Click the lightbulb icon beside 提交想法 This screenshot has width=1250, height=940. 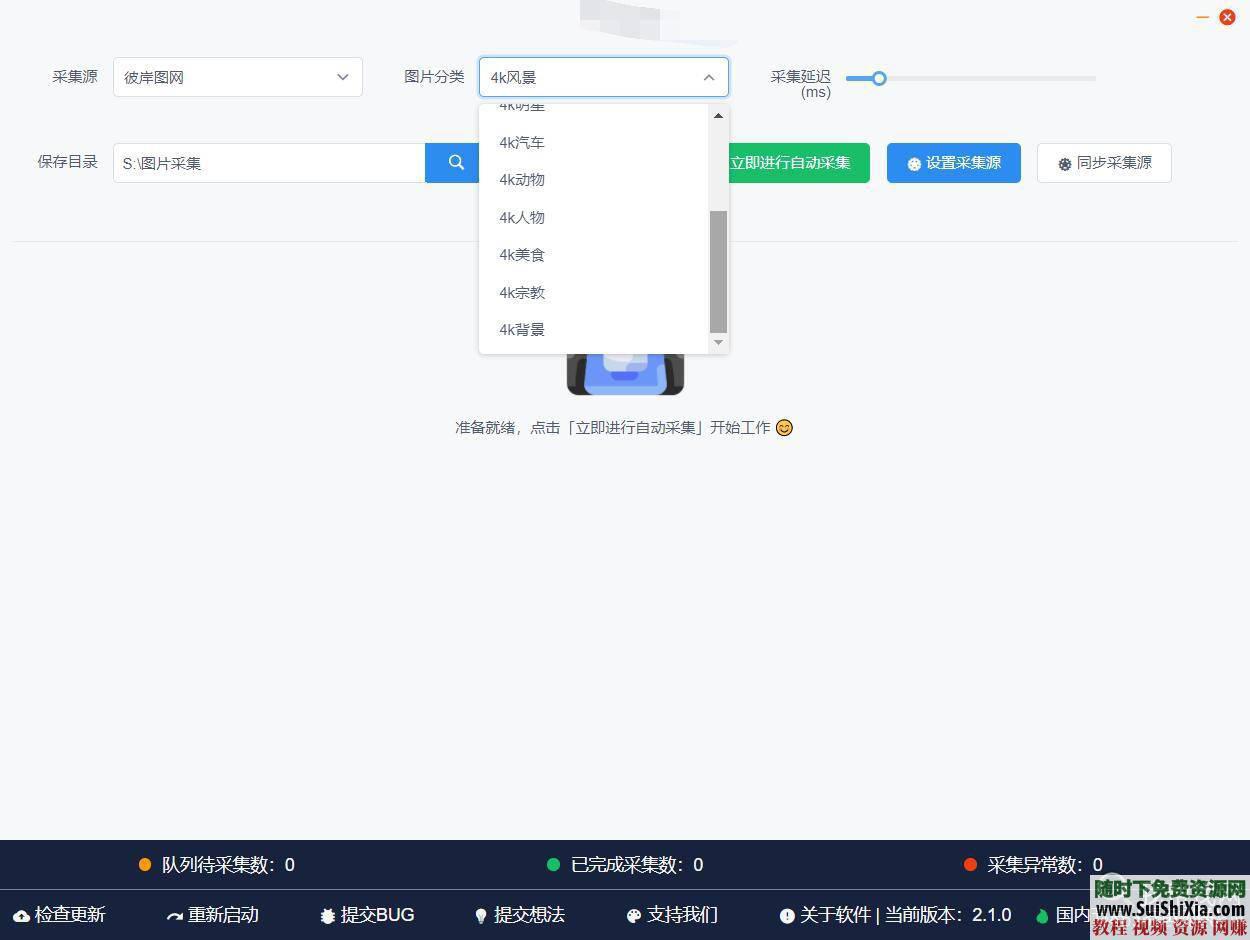pyautogui.click(x=481, y=915)
